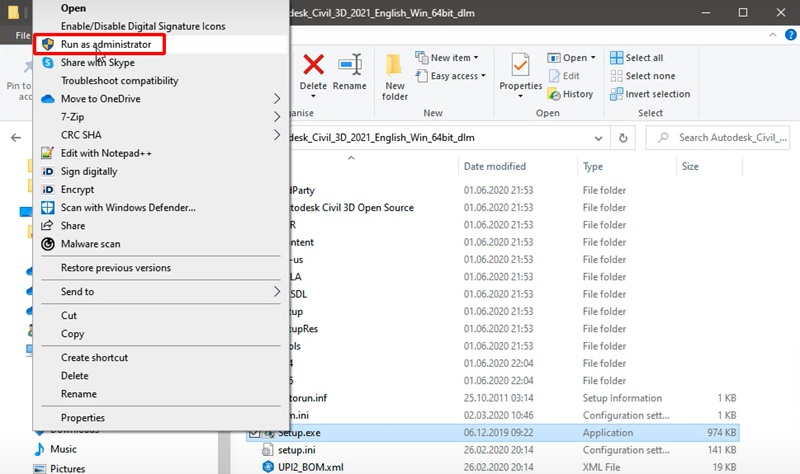Sort by Date modified column
The image size is (800, 474).
(494, 166)
